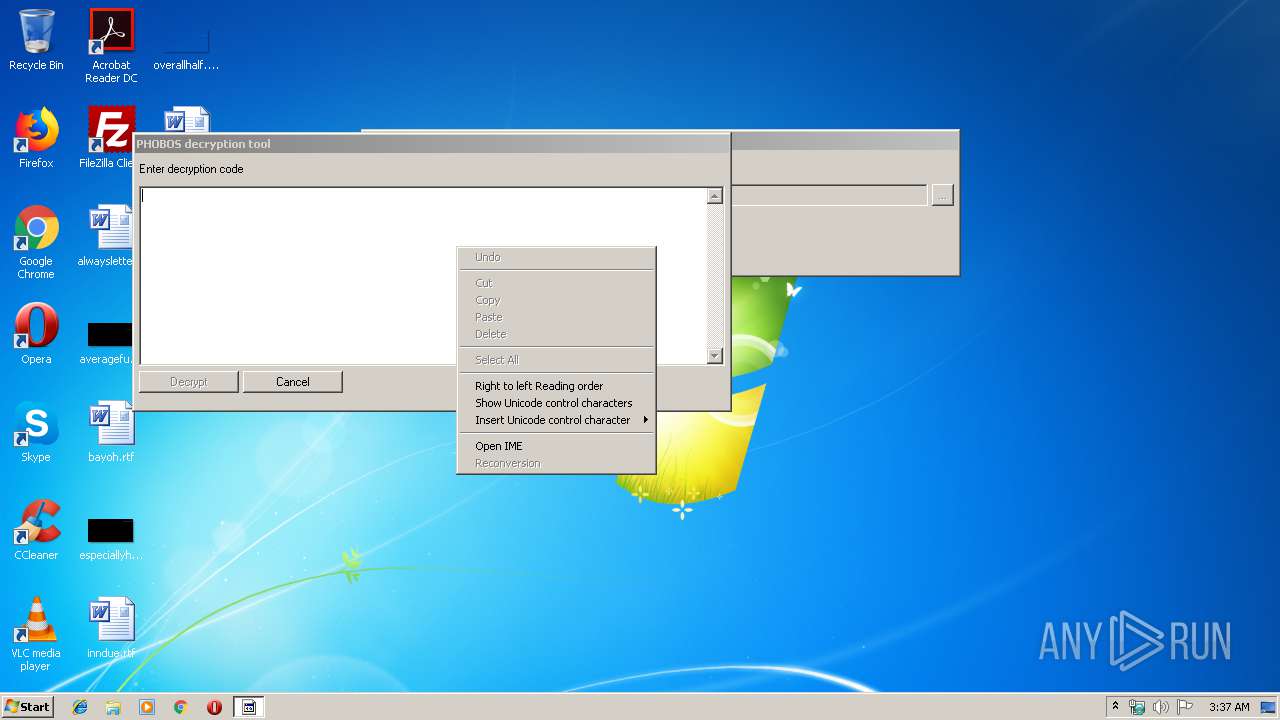Open Google Chrome desktop shortcut
The image size is (1280, 720).
click(36, 242)
